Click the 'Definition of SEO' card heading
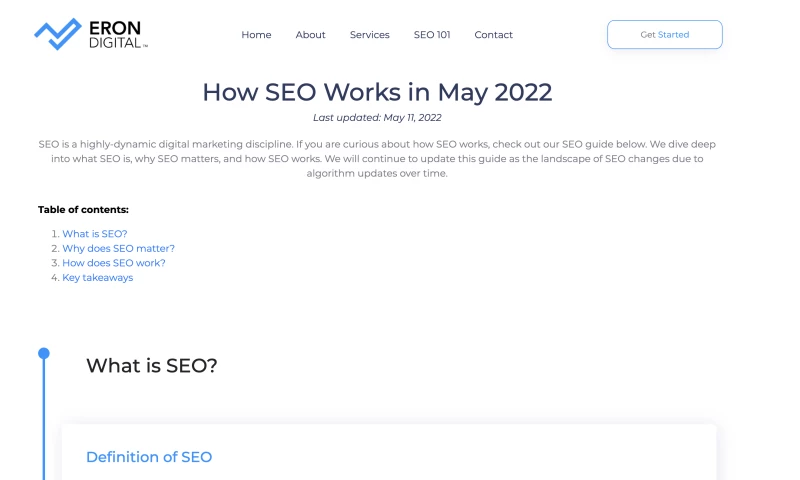The width and height of the screenshot is (800, 480). pyautogui.click(x=149, y=457)
